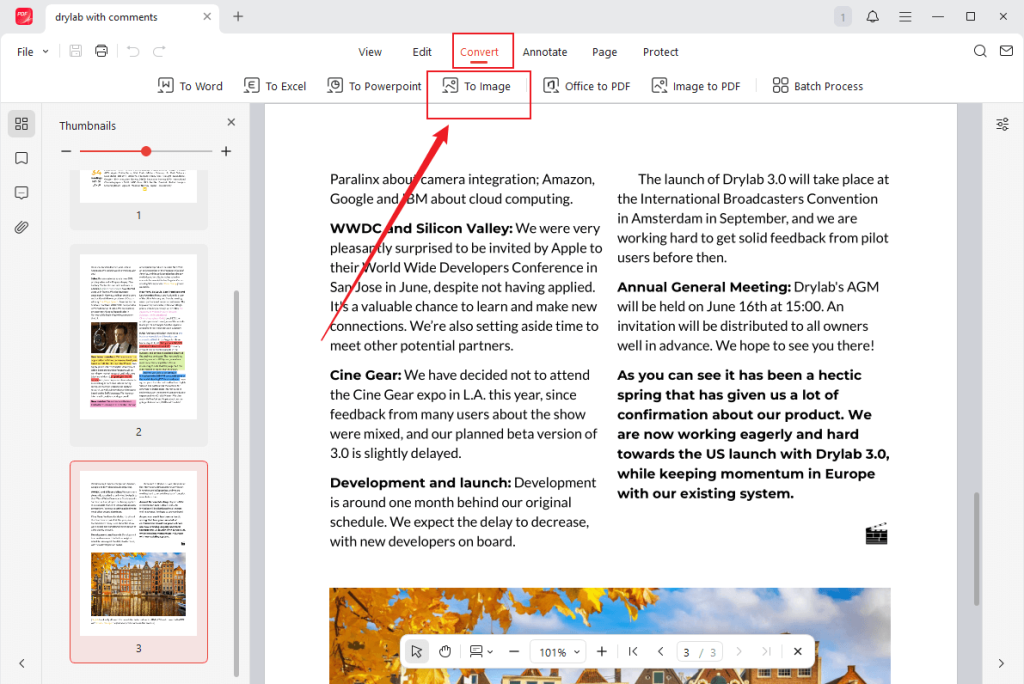This screenshot has width=1024, height=684.
Task: Select the Hand tool in the page toolbar
Action: tap(445, 651)
